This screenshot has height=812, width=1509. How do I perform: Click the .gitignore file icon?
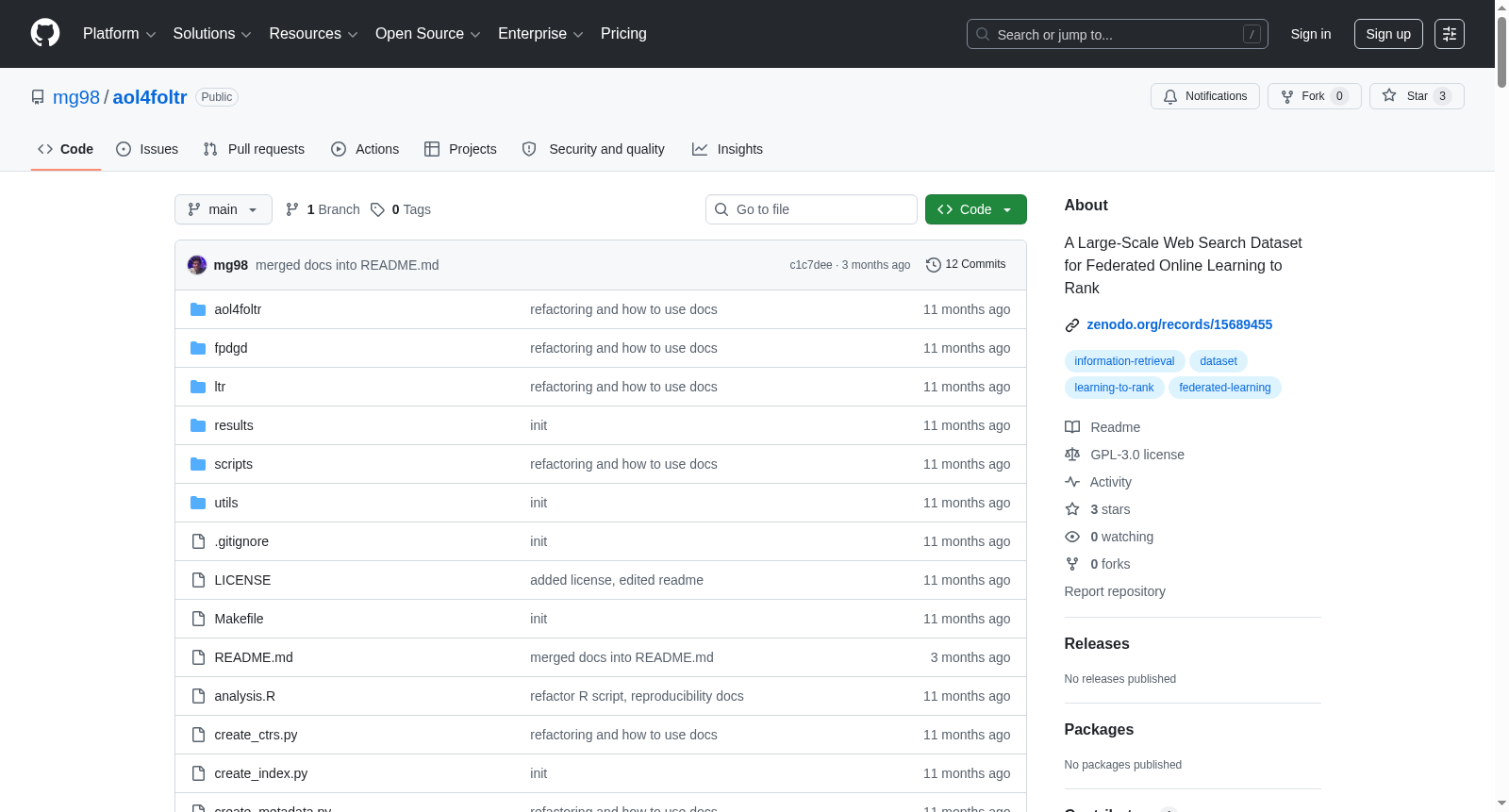198,541
